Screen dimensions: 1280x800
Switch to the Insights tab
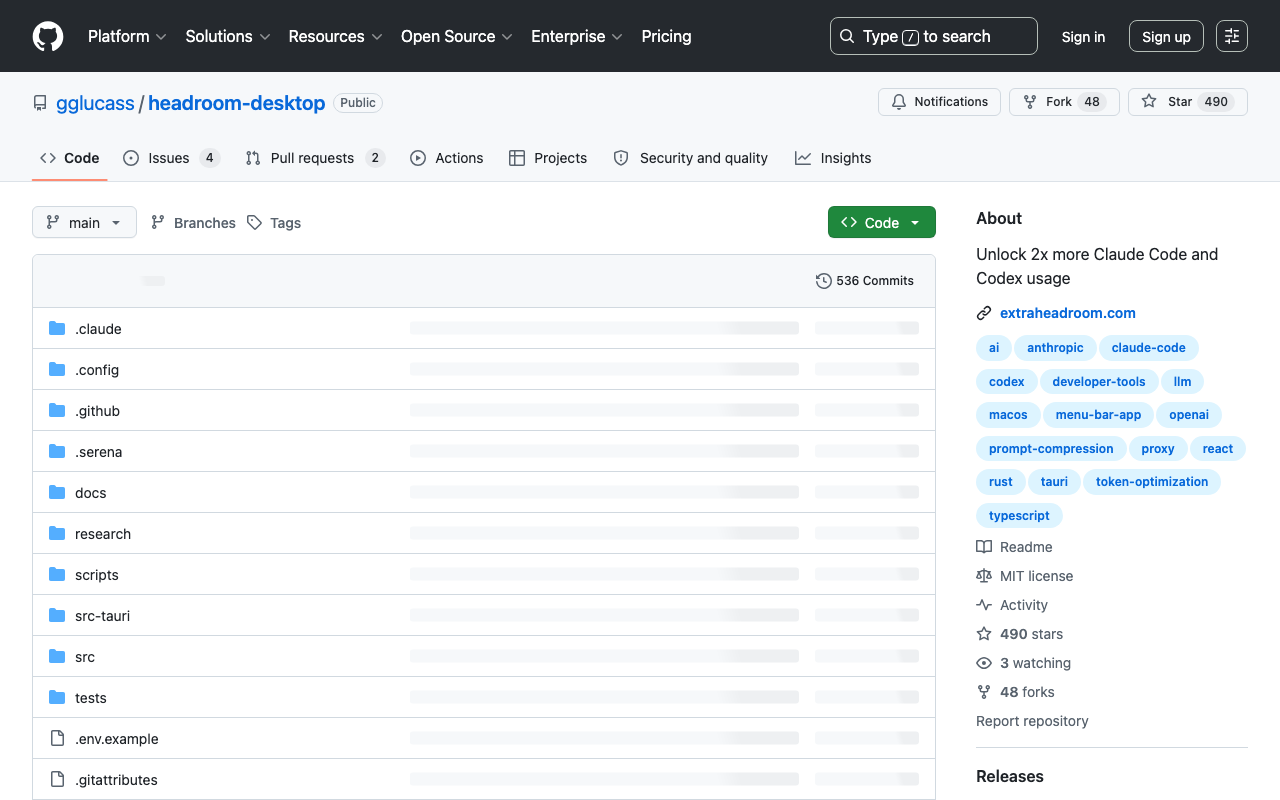(833, 158)
